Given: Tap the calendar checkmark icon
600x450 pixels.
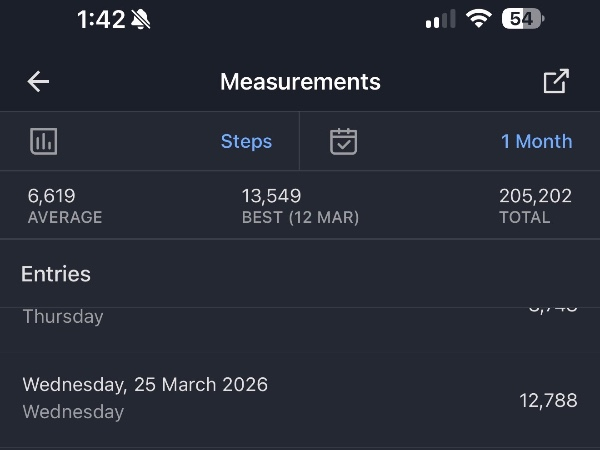Looking at the screenshot, I should (344, 141).
